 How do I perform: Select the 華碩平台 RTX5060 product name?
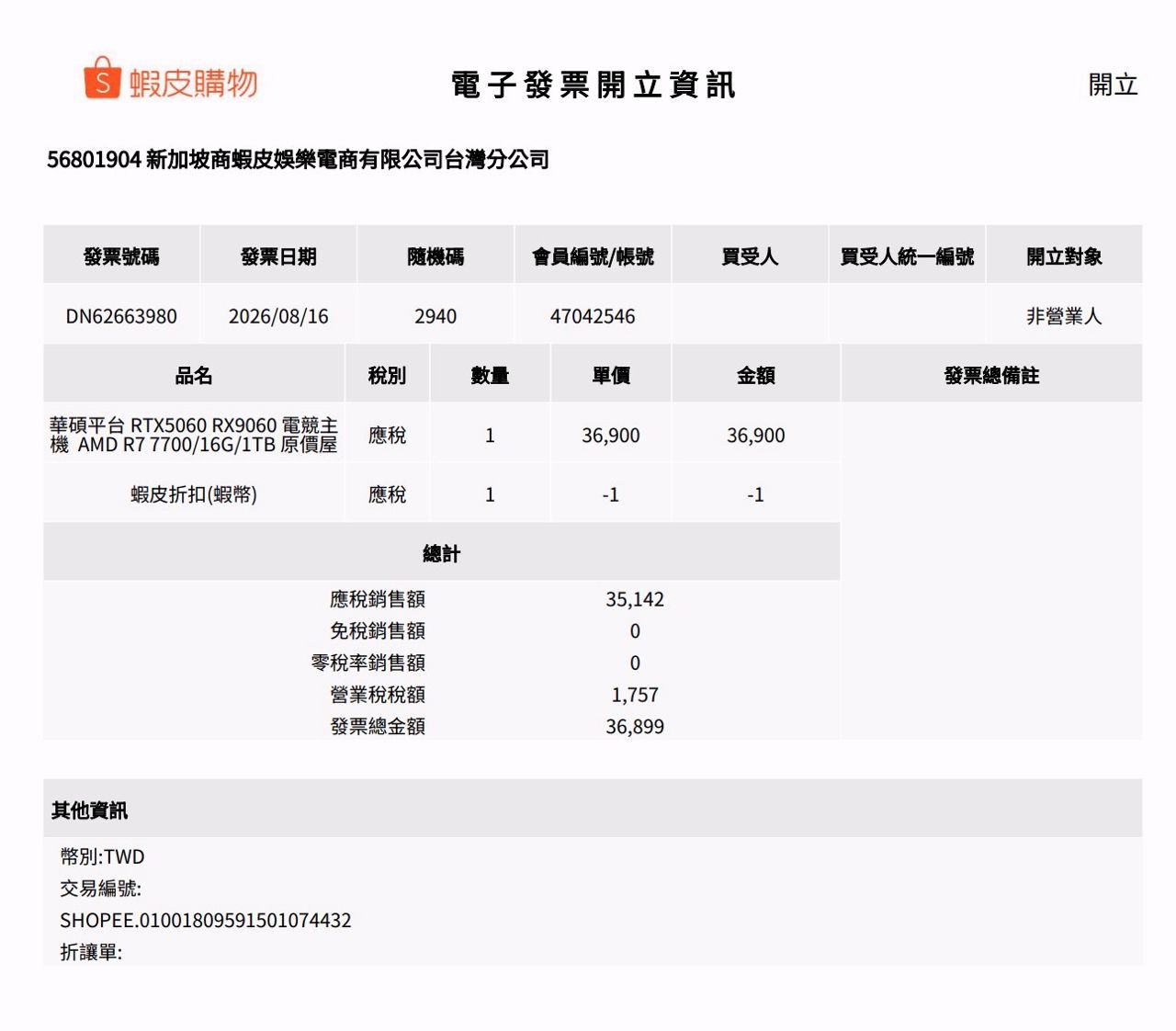194,435
